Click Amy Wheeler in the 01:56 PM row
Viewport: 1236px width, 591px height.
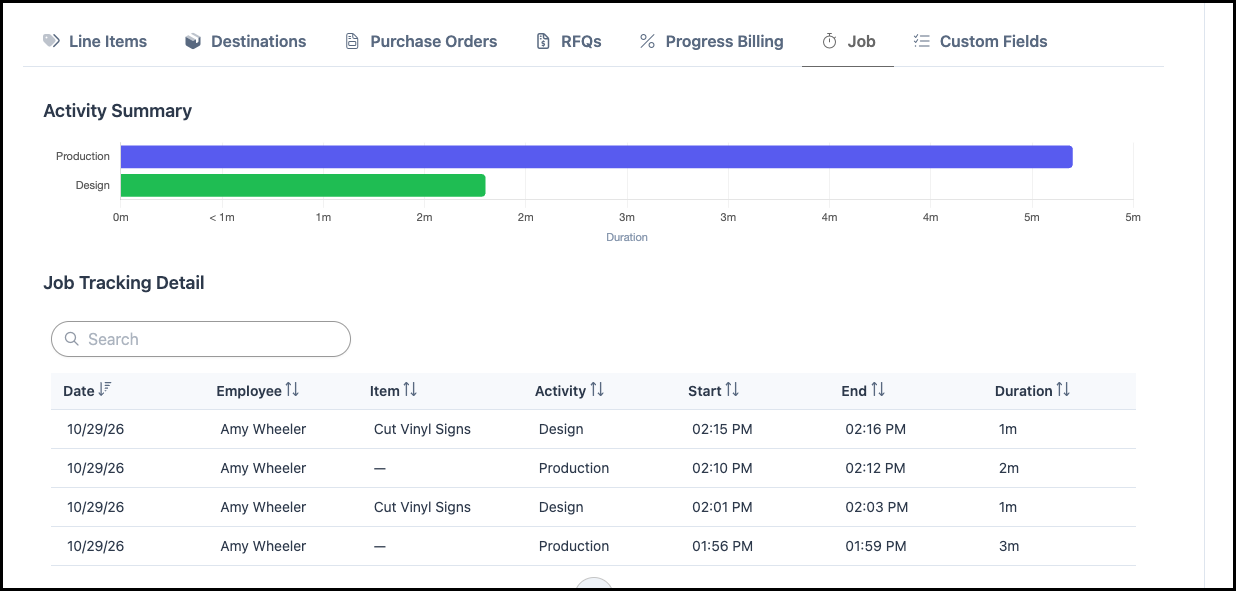click(263, 546)
